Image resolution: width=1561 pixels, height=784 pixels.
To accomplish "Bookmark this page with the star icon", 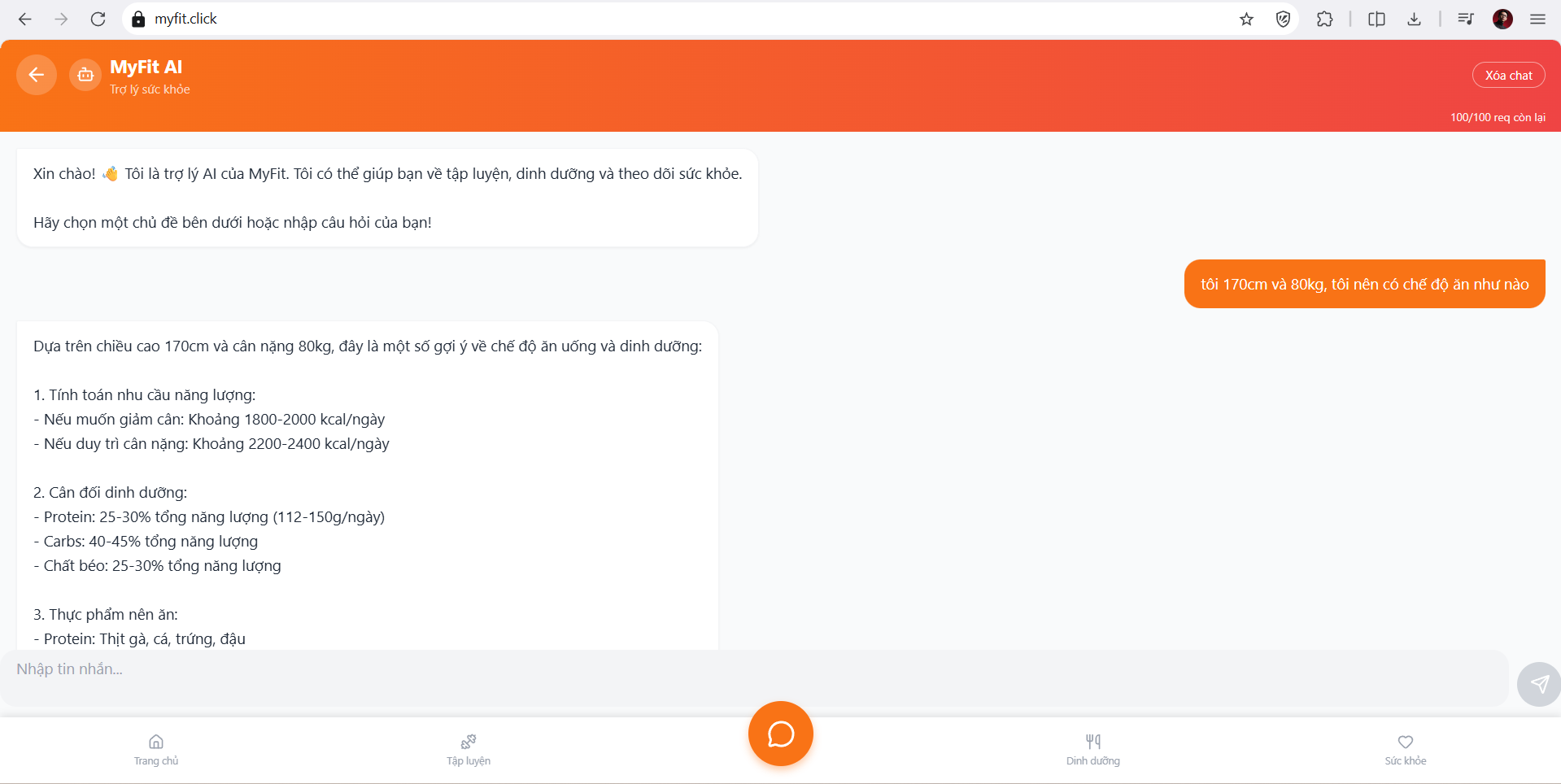I will (1246, 20).
